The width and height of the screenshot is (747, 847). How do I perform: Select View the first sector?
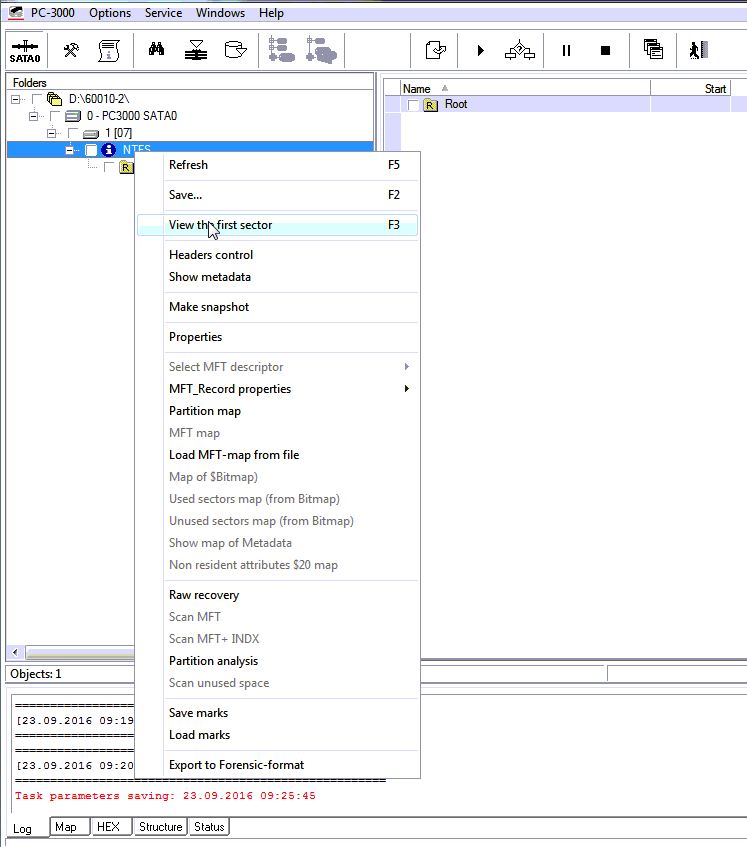click(x=277, y=225)
